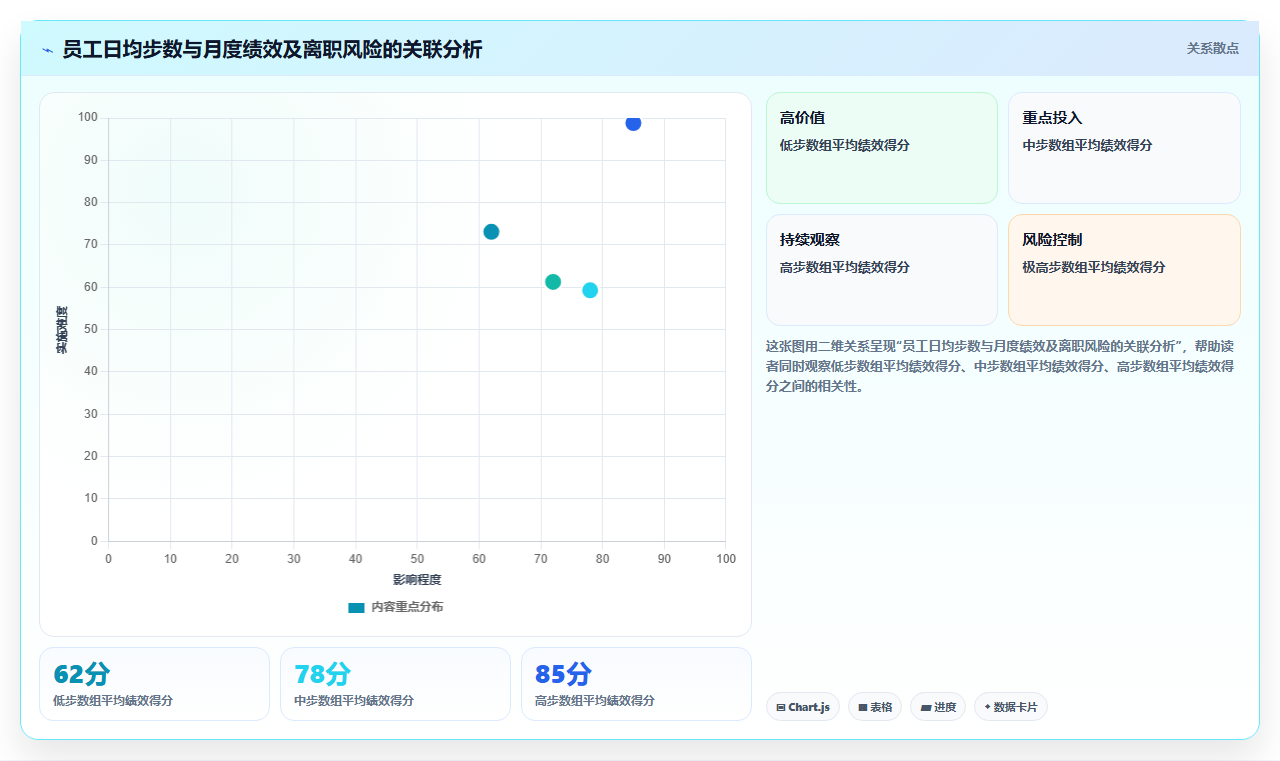
Task: Select the cyan scatter point near 59
Action: click(x=590, y=290)
